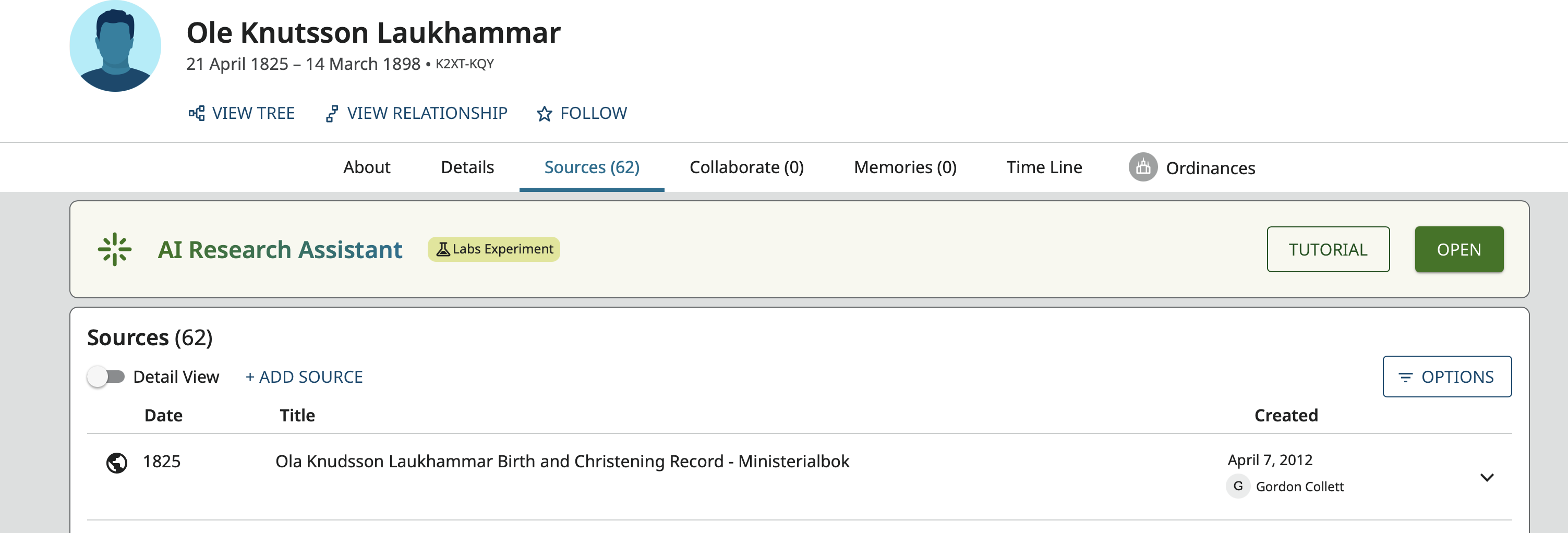Switch to the About tab
The height and width of the screenshot is (533, 1568).
pos(366,167)
